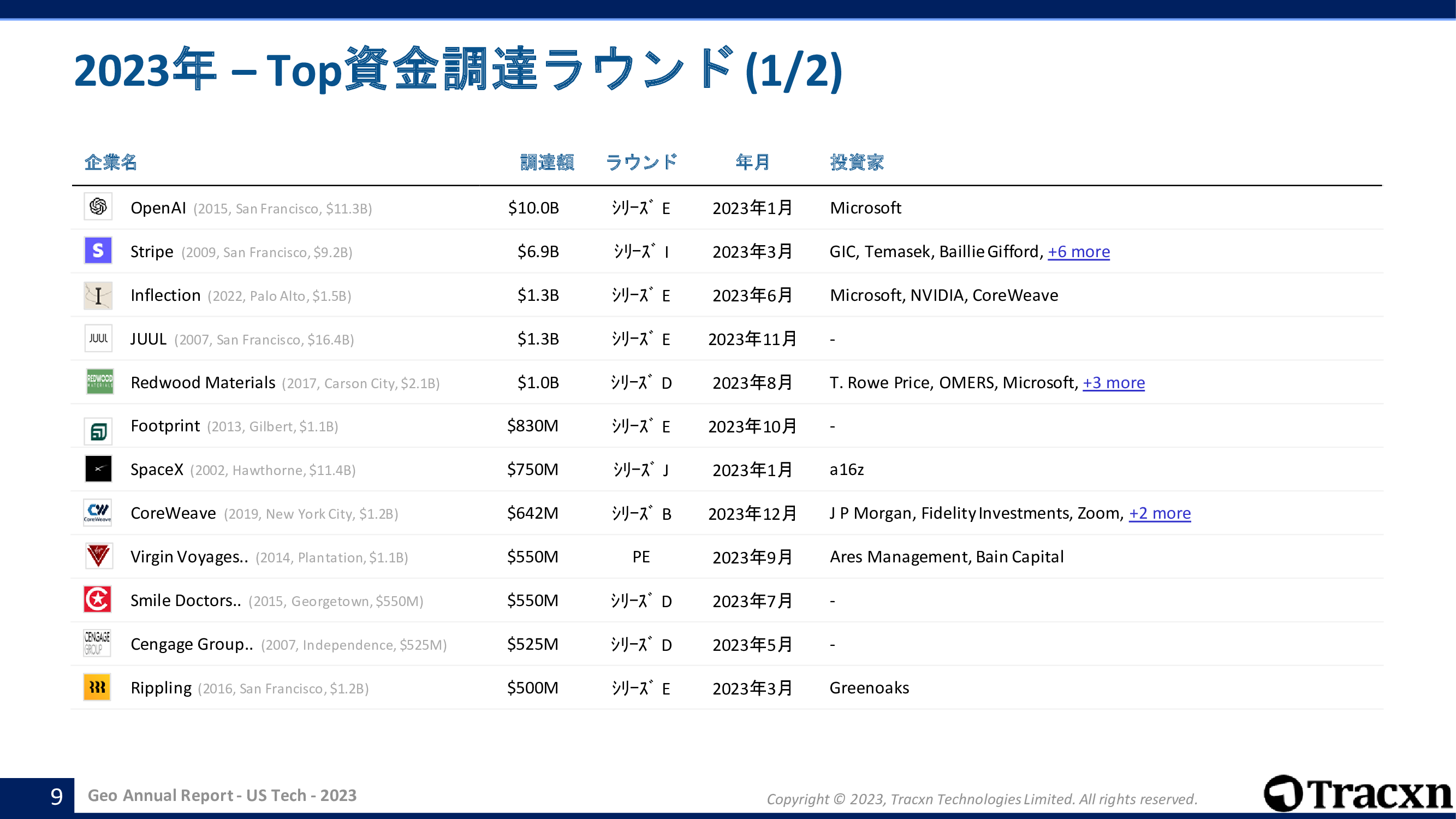1456x819 pixels.
Task: Click the 2023年12月 date for CoreWeave
Action: click(752, 514)
